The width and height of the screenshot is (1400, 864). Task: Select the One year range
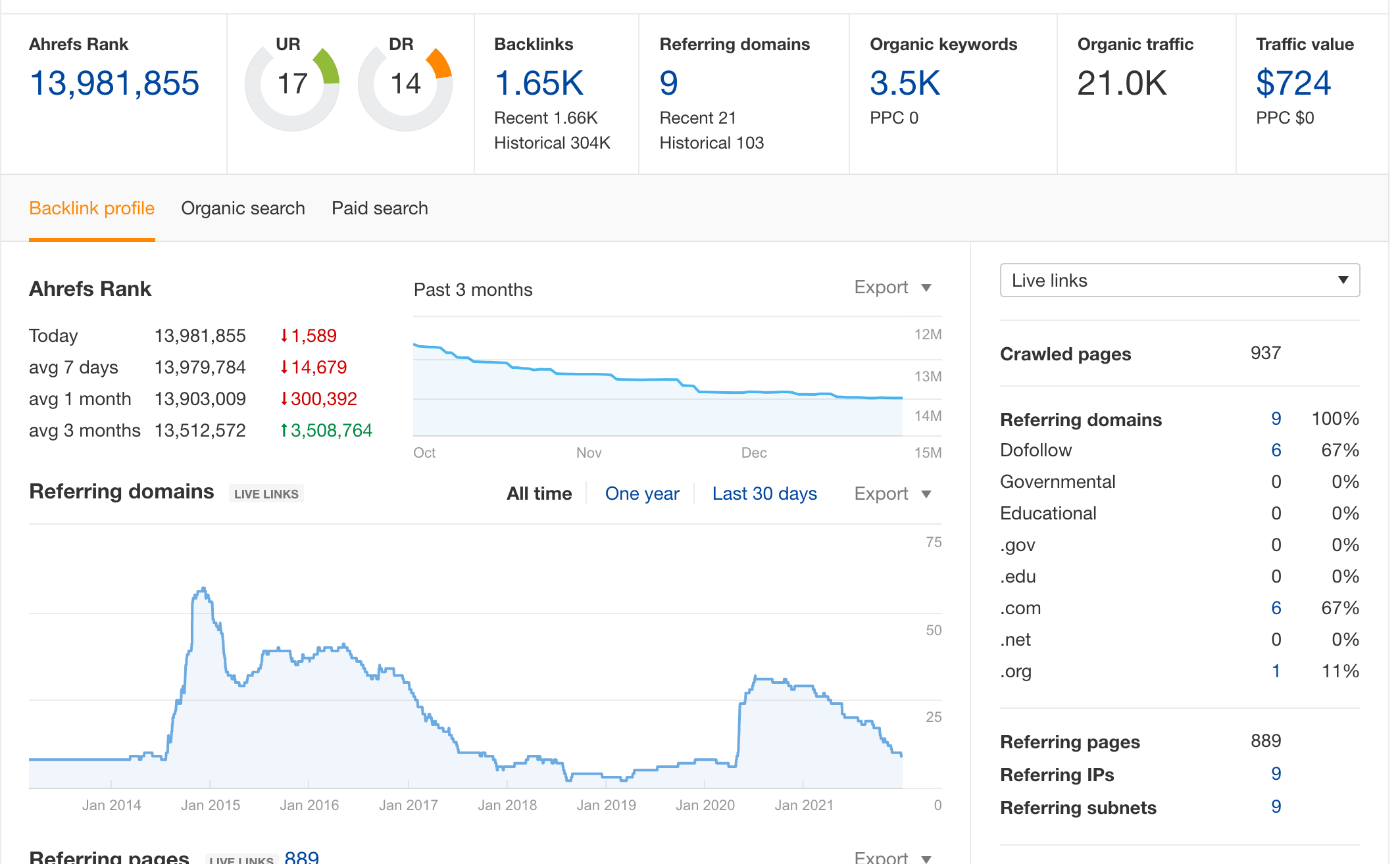(x=642, y=494)
